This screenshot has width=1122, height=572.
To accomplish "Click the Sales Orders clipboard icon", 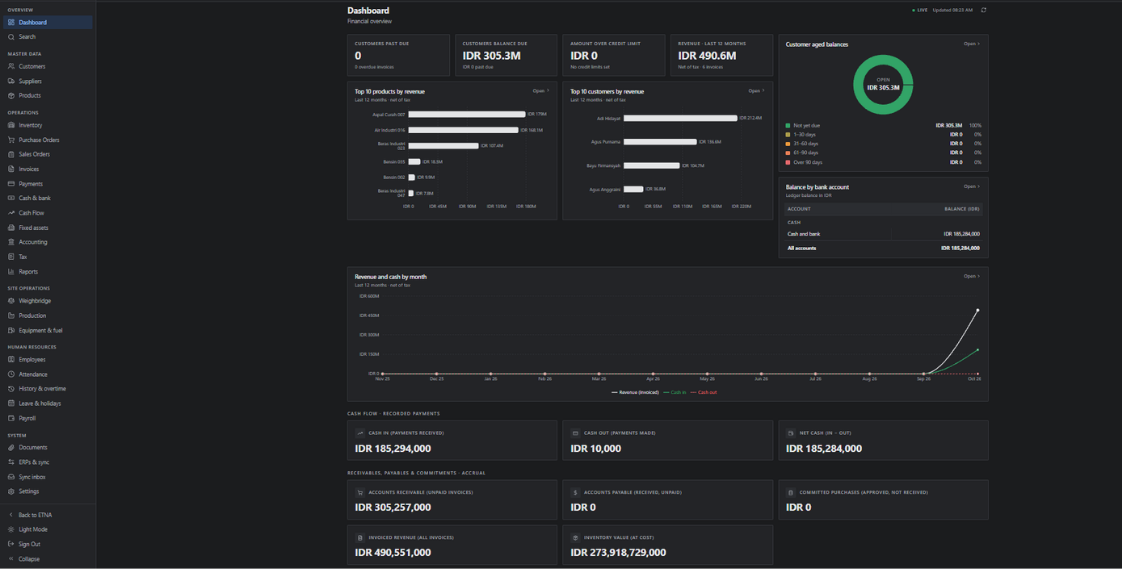I will [11, 154].
